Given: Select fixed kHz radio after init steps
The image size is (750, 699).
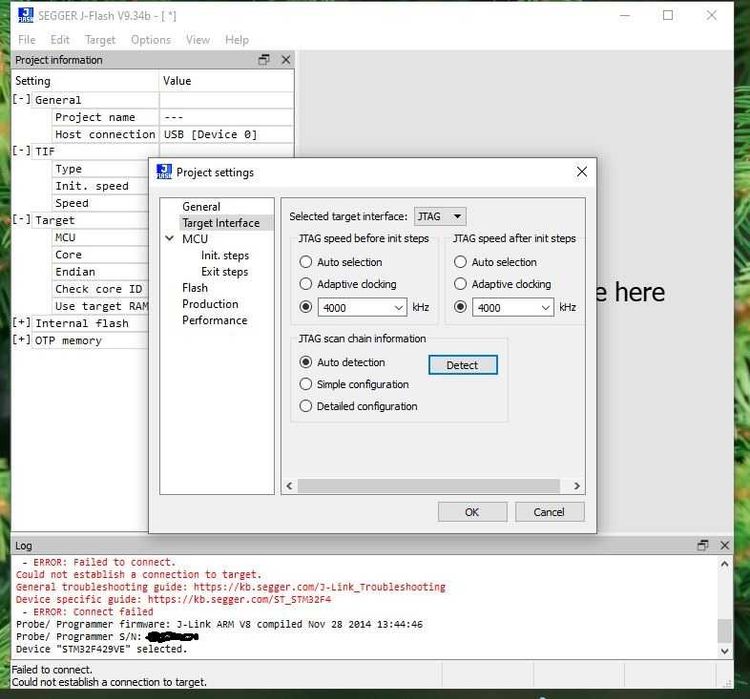Looking at the screenshot, I should click(460, 307).
